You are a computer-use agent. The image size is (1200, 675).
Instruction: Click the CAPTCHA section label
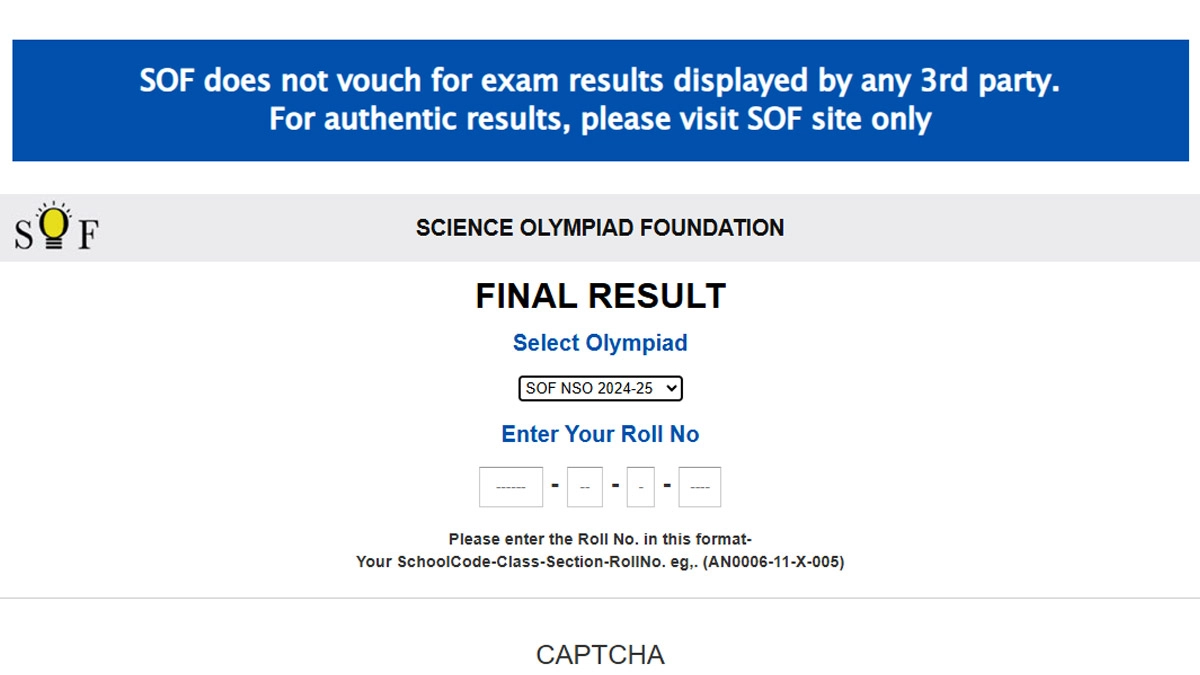pos(600,655)
